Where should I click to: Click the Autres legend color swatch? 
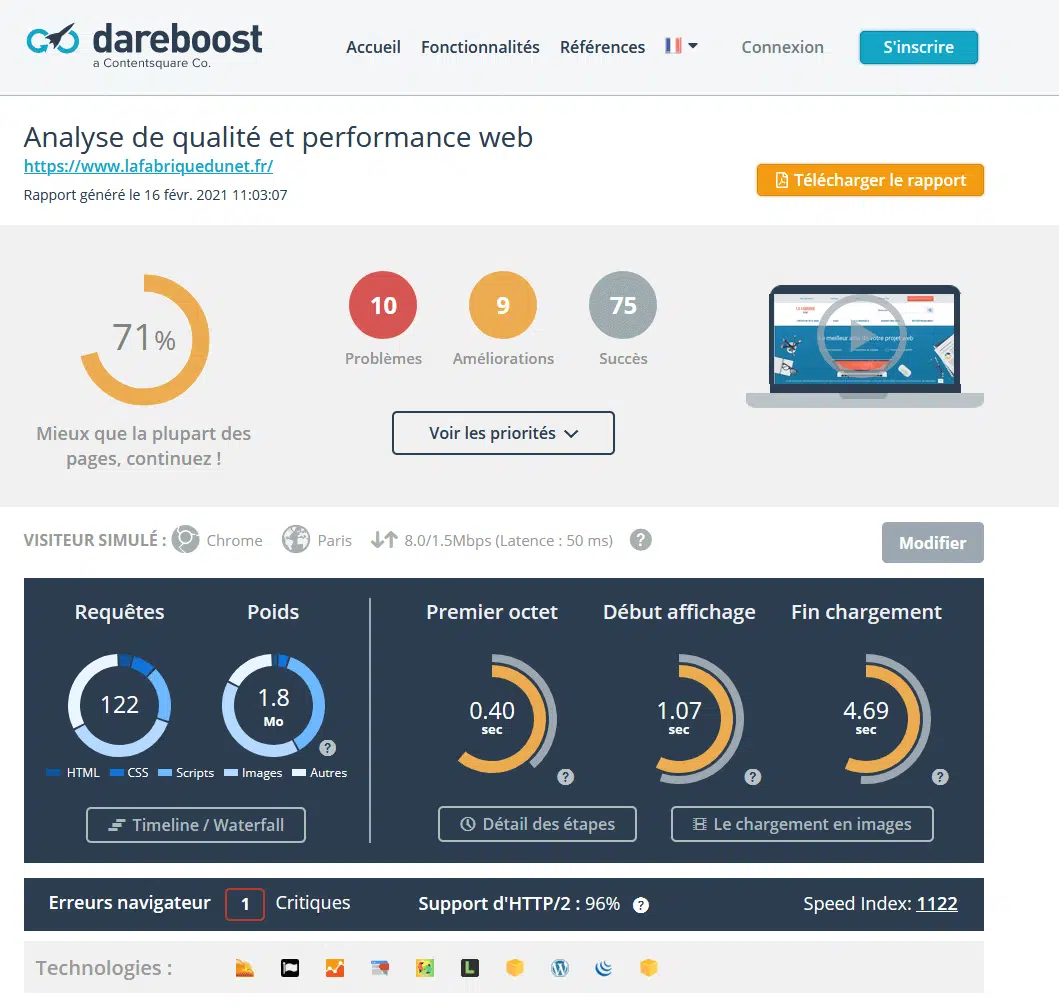click(299, 772)
